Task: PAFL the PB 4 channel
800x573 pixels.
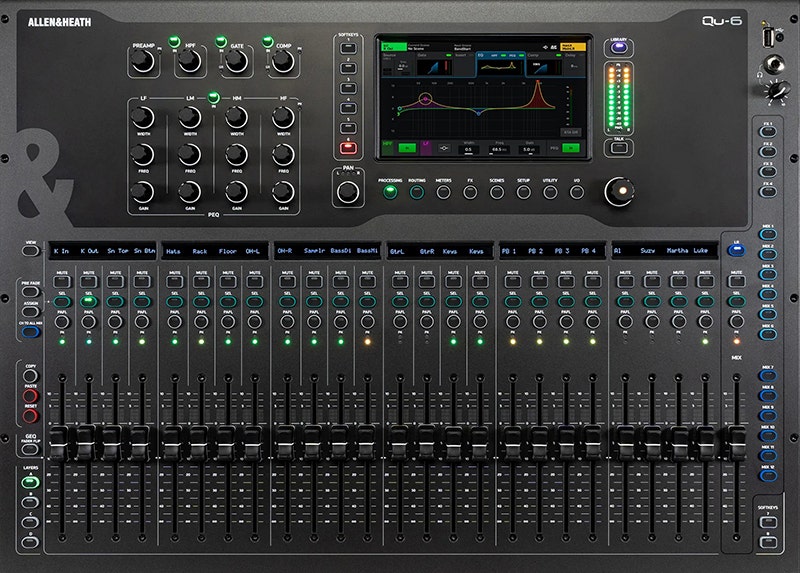Action: tap(593, 321)
